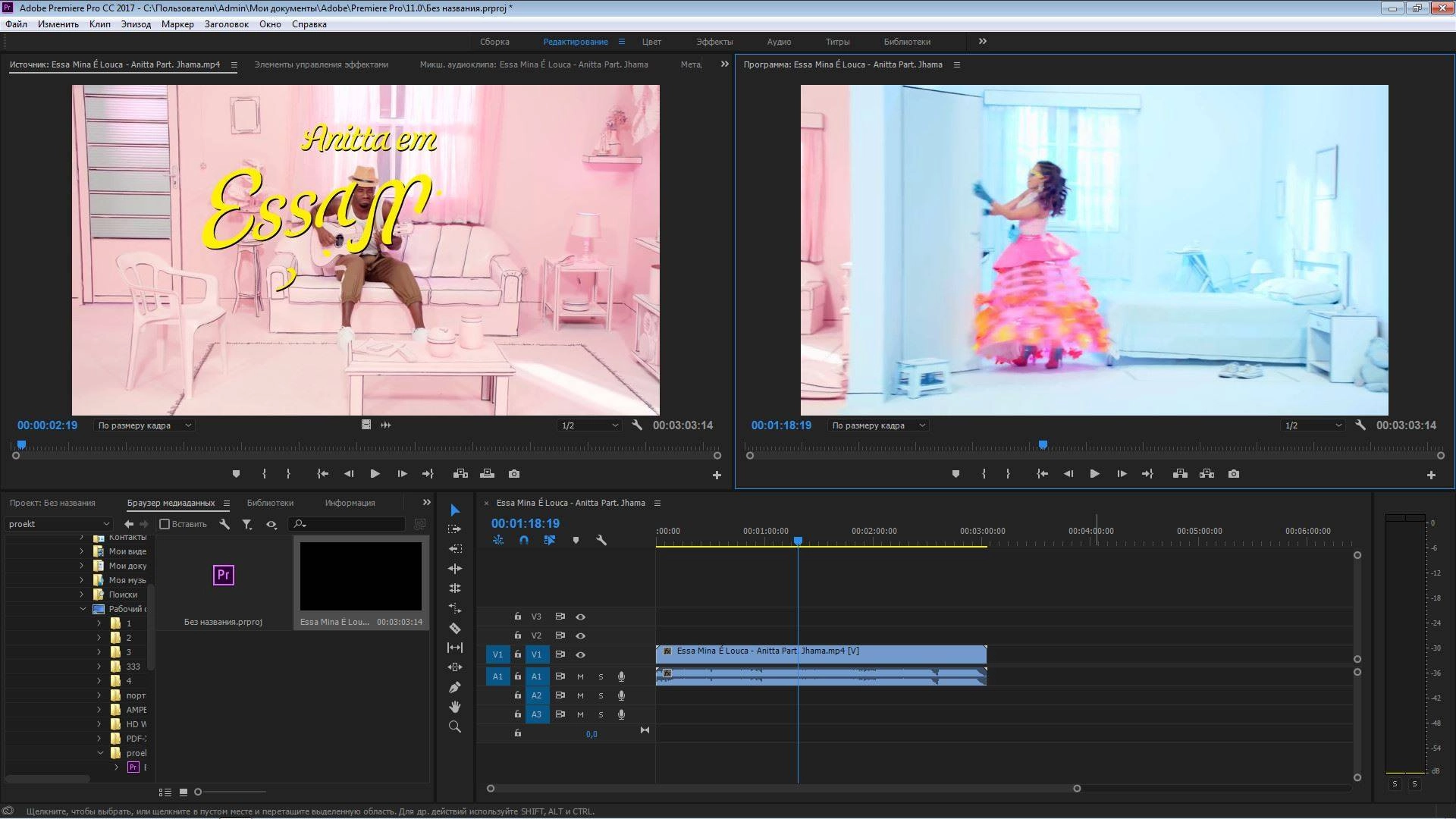Open Элементы управления эффектами tab

pos(322,64)
